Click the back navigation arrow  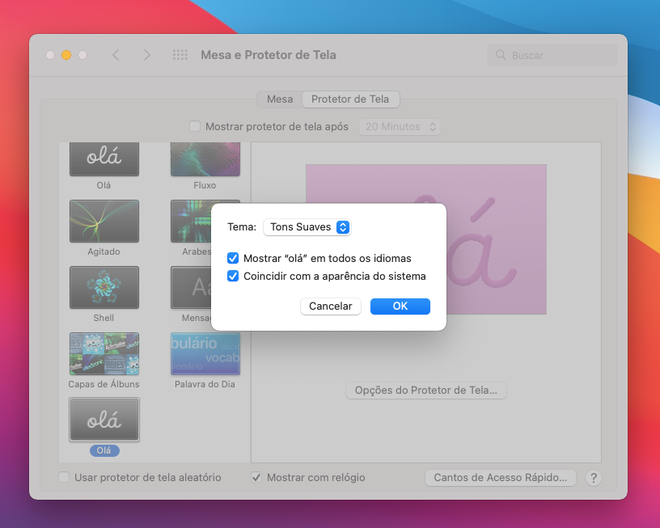[116, 55]
